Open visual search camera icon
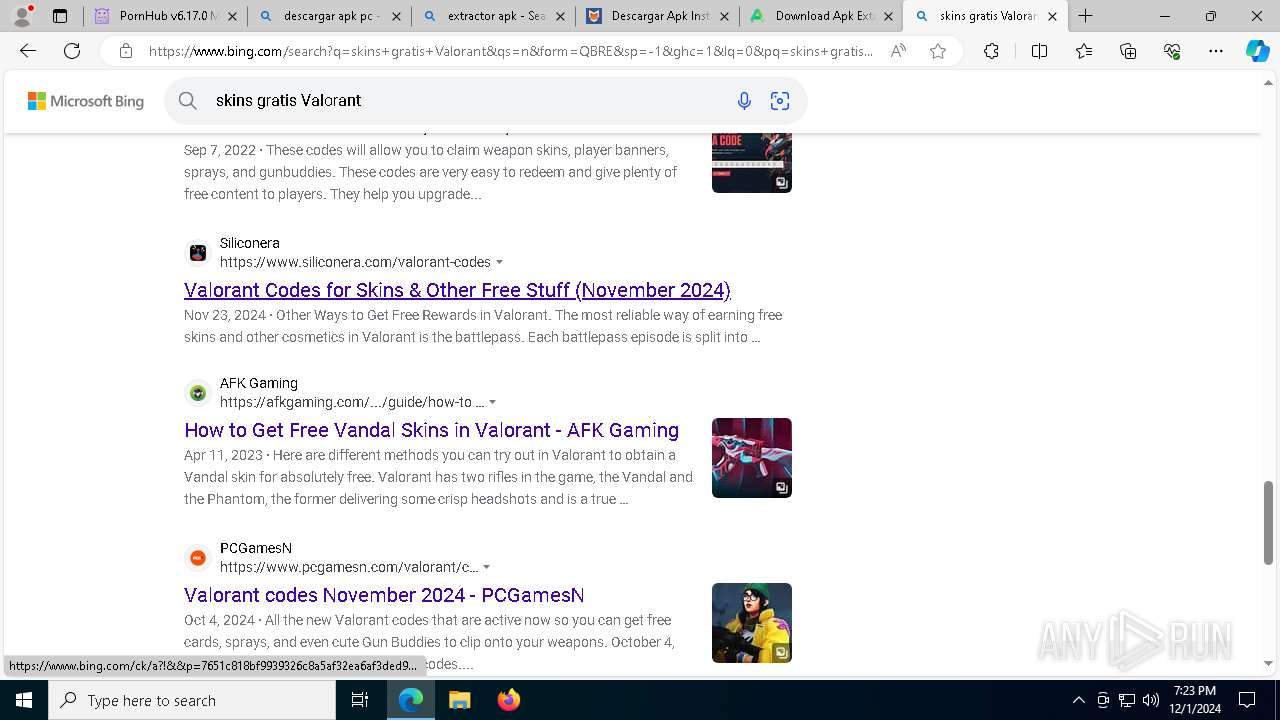Image resolution: width=1280 pixels, height=720 pixels. coord(780,100)
